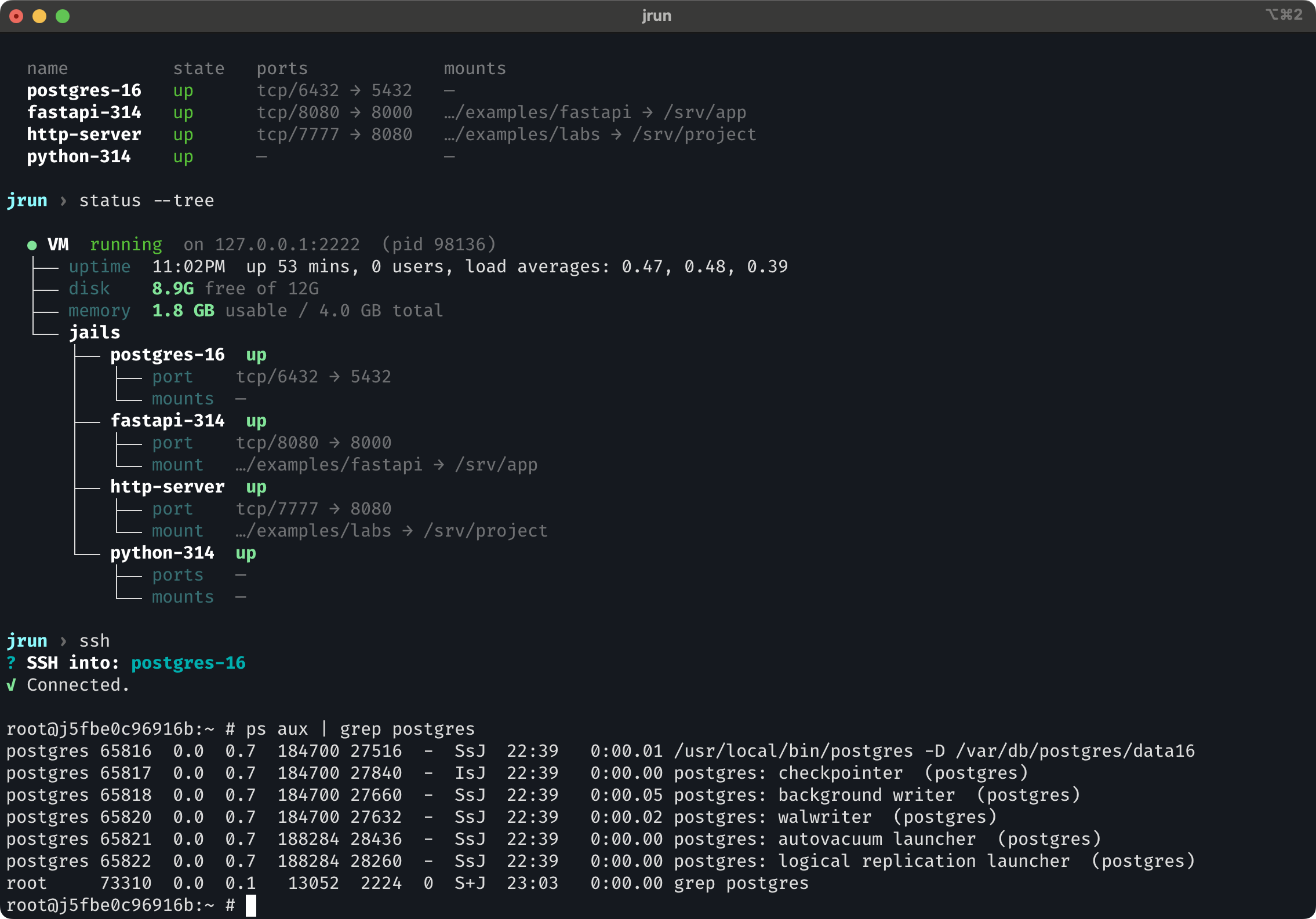
Task: Select the "mounts" column header
Action: tap(475, 68)
